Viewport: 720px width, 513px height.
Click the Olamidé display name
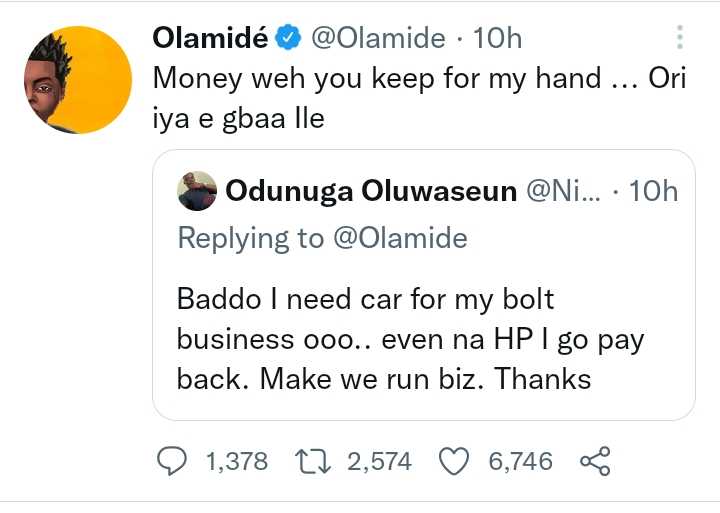click(210, 38)
